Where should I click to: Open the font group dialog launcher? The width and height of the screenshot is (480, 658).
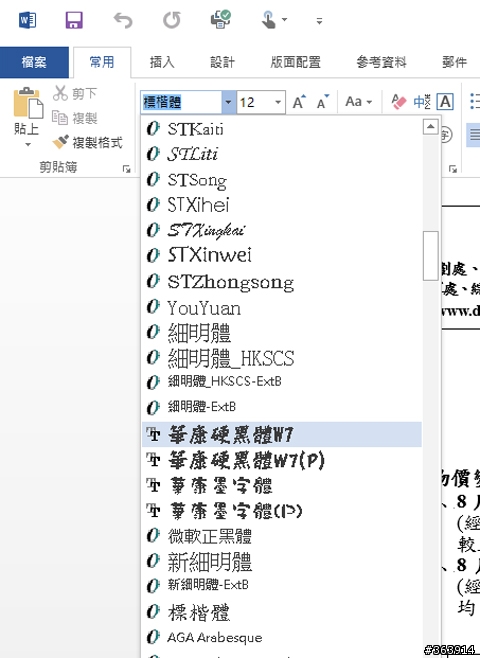pos(452,169)
